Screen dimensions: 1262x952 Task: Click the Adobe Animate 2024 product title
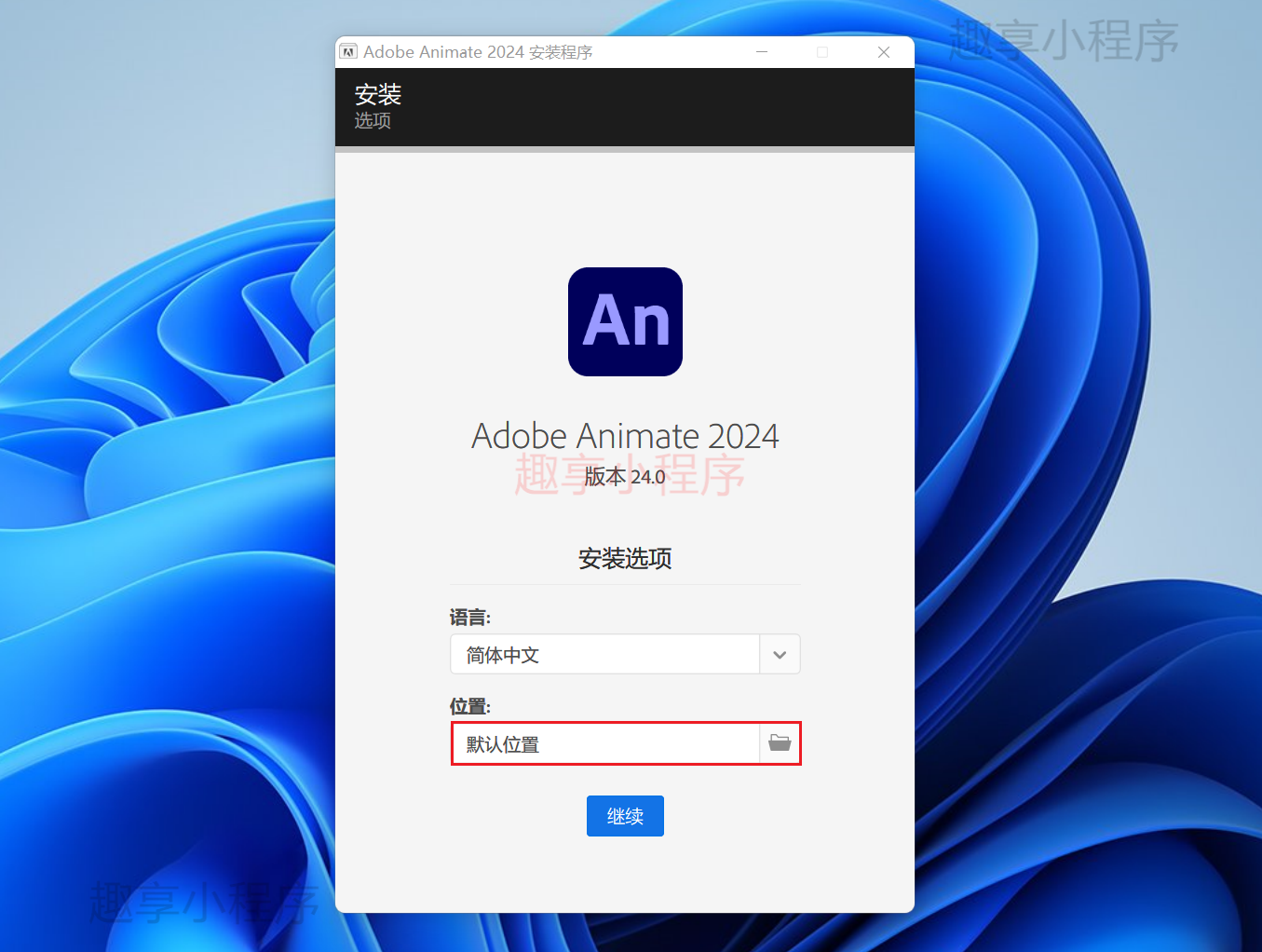click(625, 436)
